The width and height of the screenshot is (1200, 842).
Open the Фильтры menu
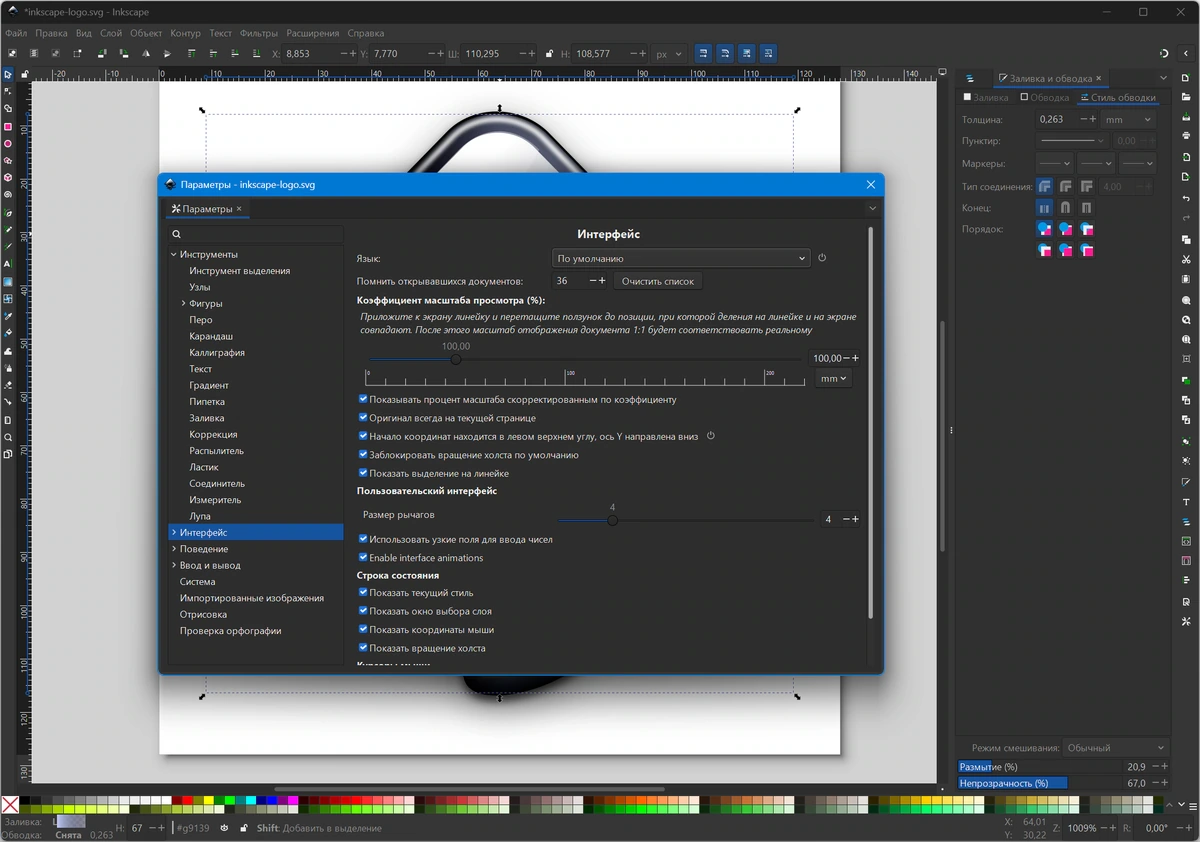(259, 33)
